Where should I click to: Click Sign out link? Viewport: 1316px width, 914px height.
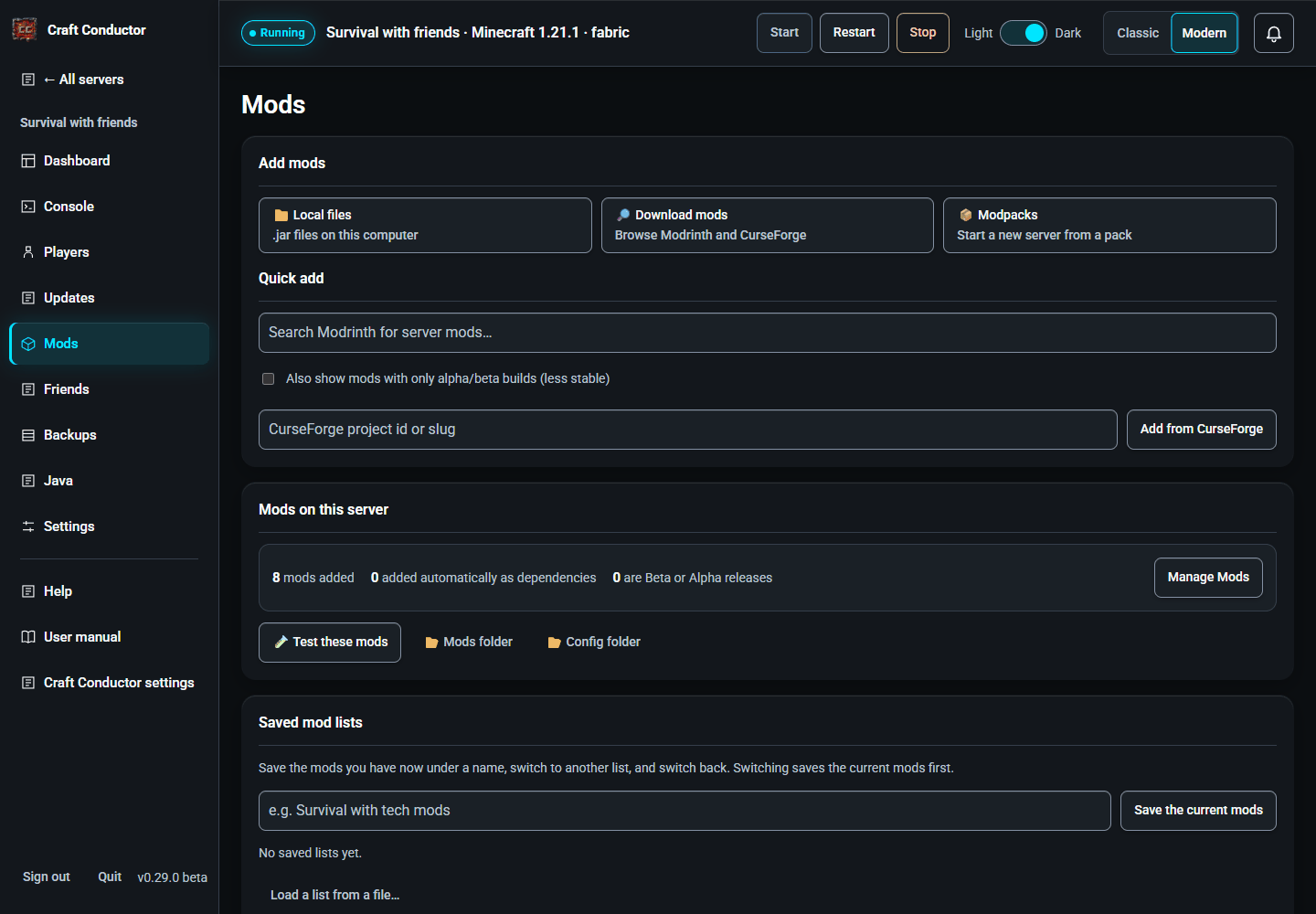pyautogui.click(x=47, y=877)
